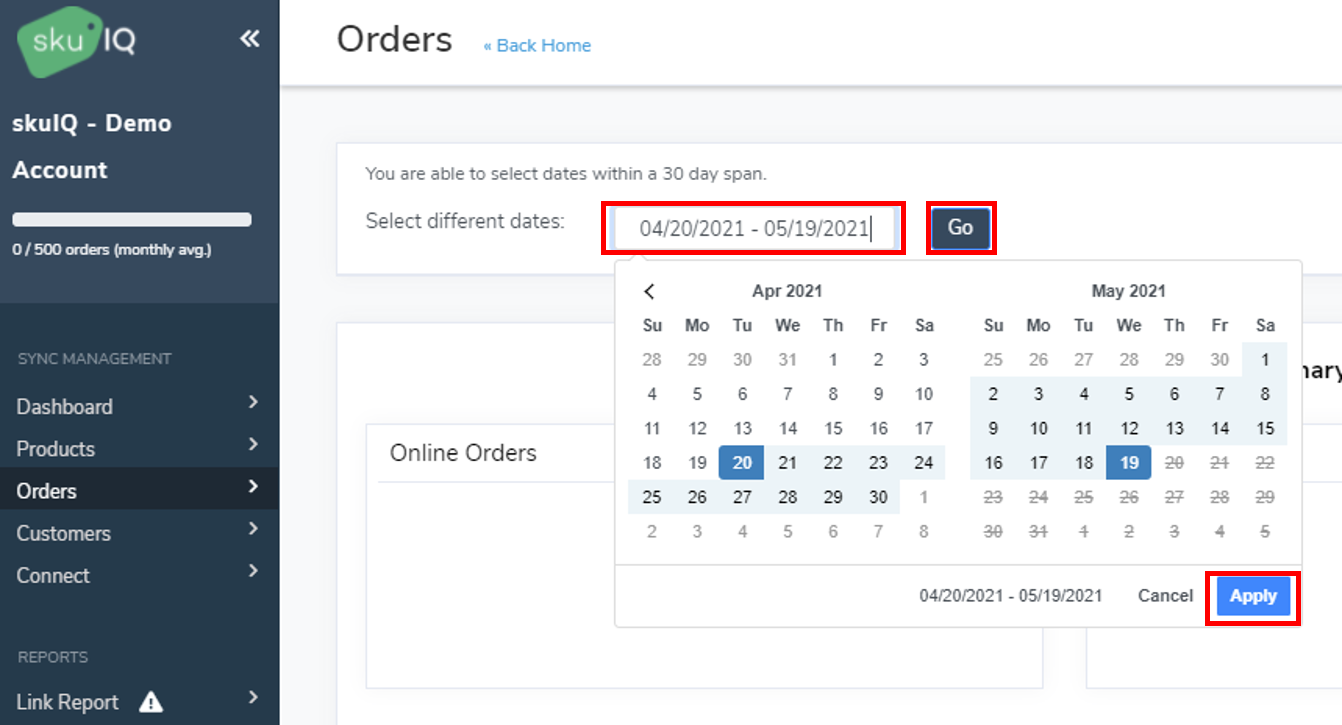Expand the Connect menu chevron

pyautogui.click(x=253, y=570)
